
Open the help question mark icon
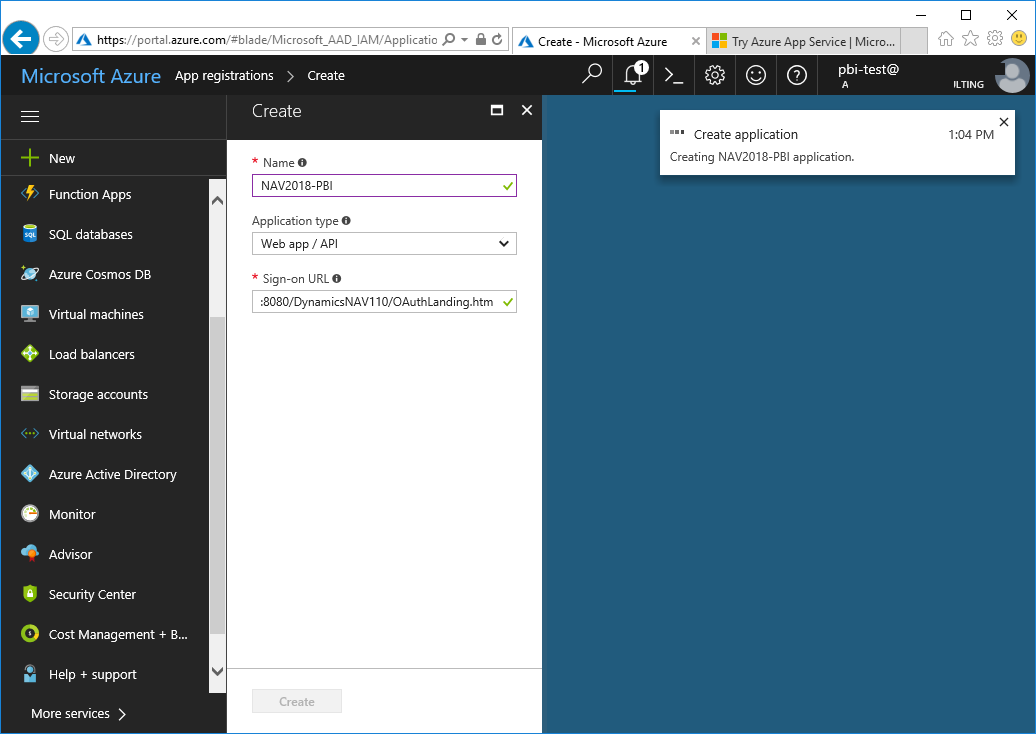pyautogui.click(x=796, y=75)
